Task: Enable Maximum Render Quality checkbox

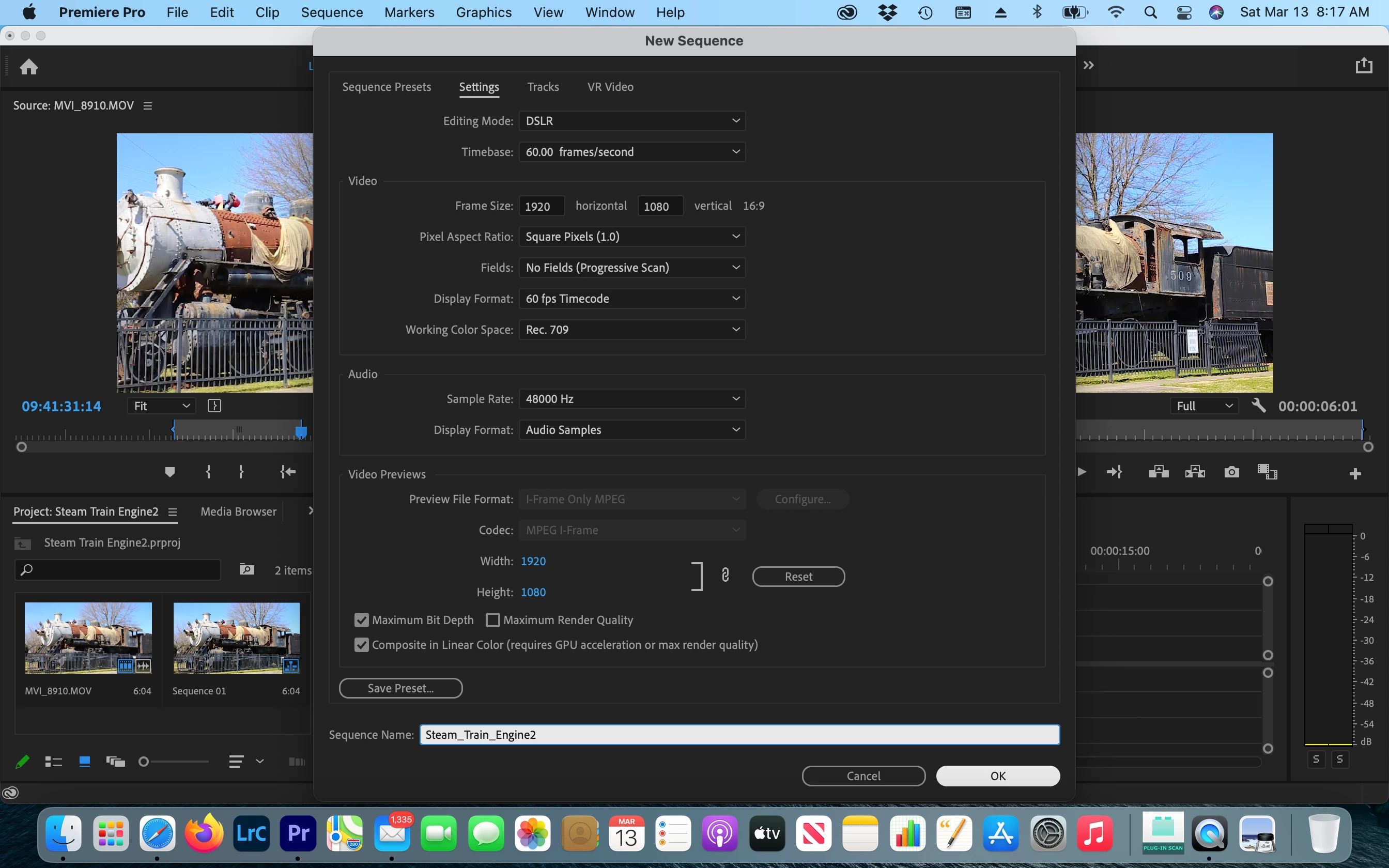Action: coord(492,620)
